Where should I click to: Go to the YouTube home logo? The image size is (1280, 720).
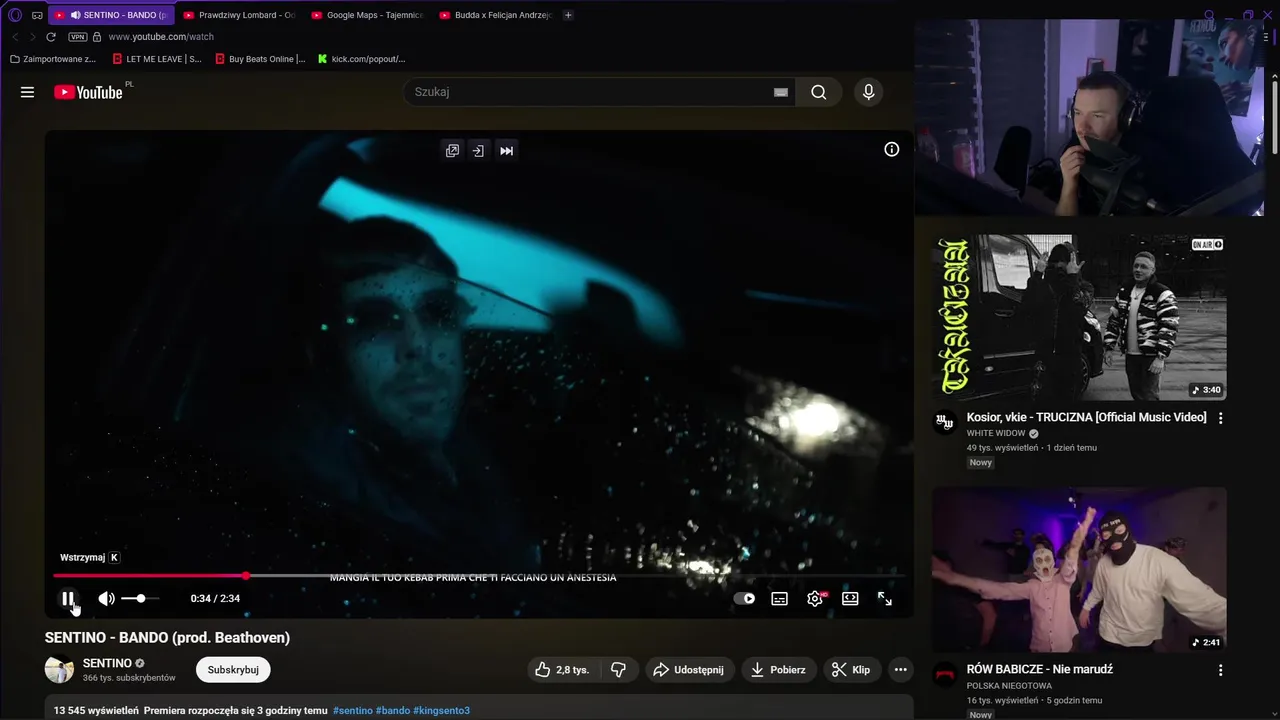pyautogui.click(x=88, y=92)
